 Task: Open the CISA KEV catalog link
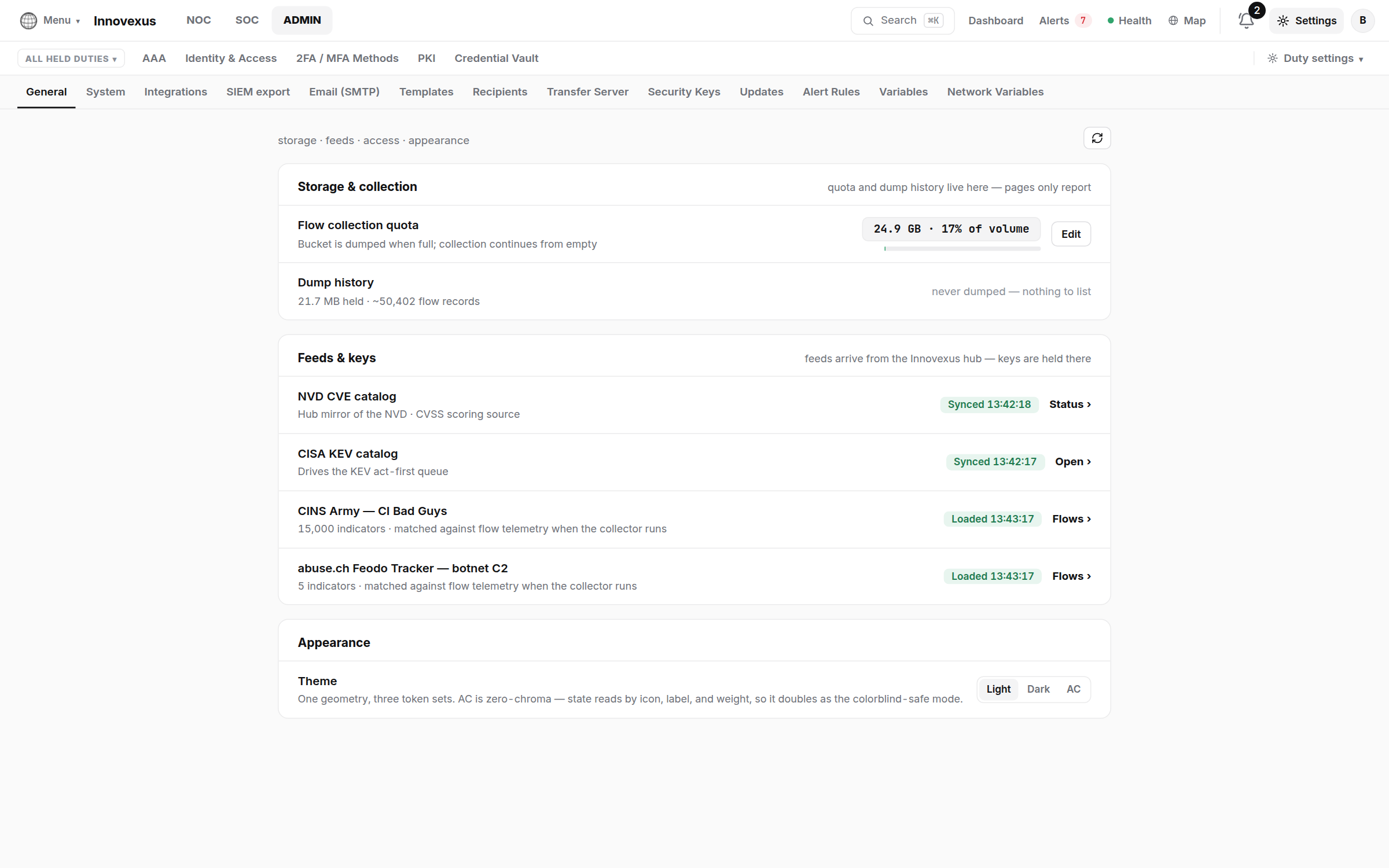tap(1073, 462)
